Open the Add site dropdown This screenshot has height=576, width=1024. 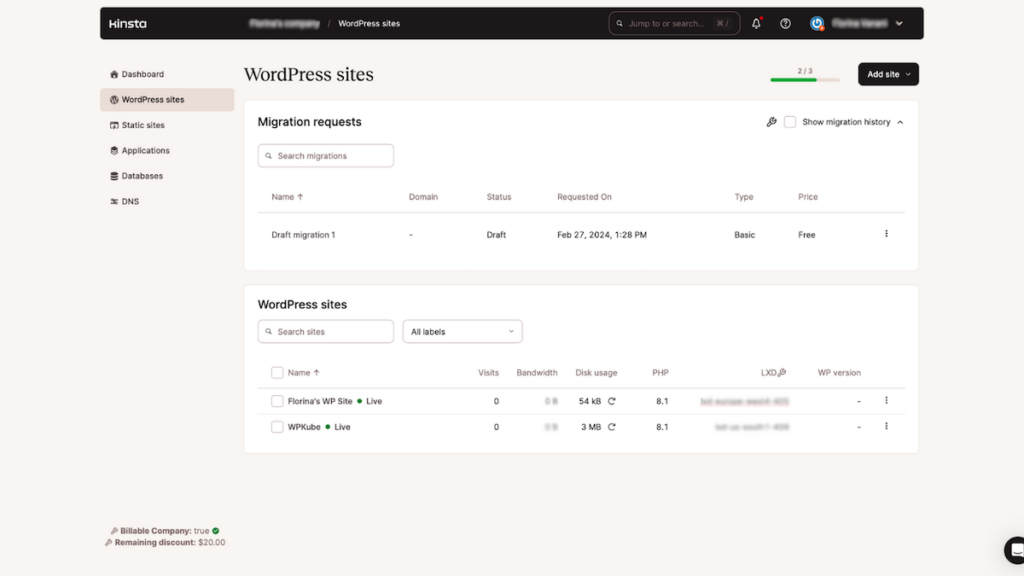(x=888, y=74)
